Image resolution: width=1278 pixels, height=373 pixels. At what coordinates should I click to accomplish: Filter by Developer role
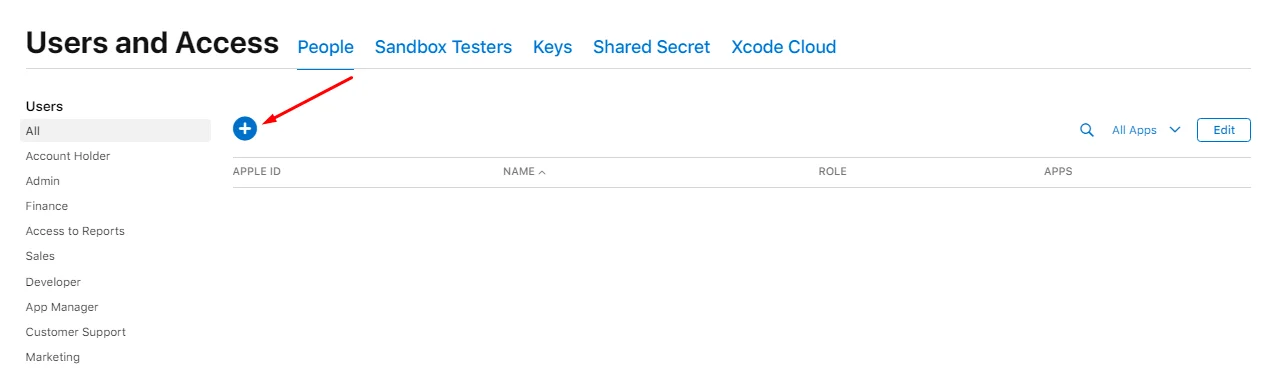(53, 282)
